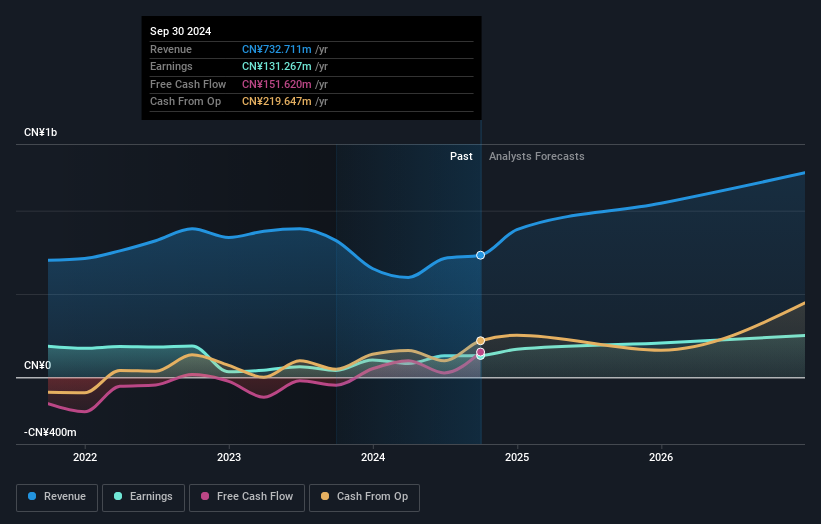Click the CN¥0 y-axis label

37,365
